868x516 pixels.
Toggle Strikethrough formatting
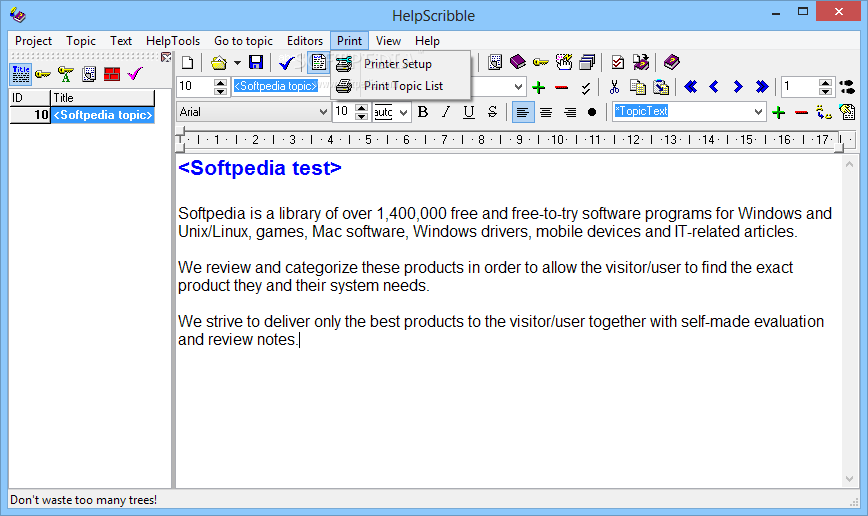[x=492, y=112]
